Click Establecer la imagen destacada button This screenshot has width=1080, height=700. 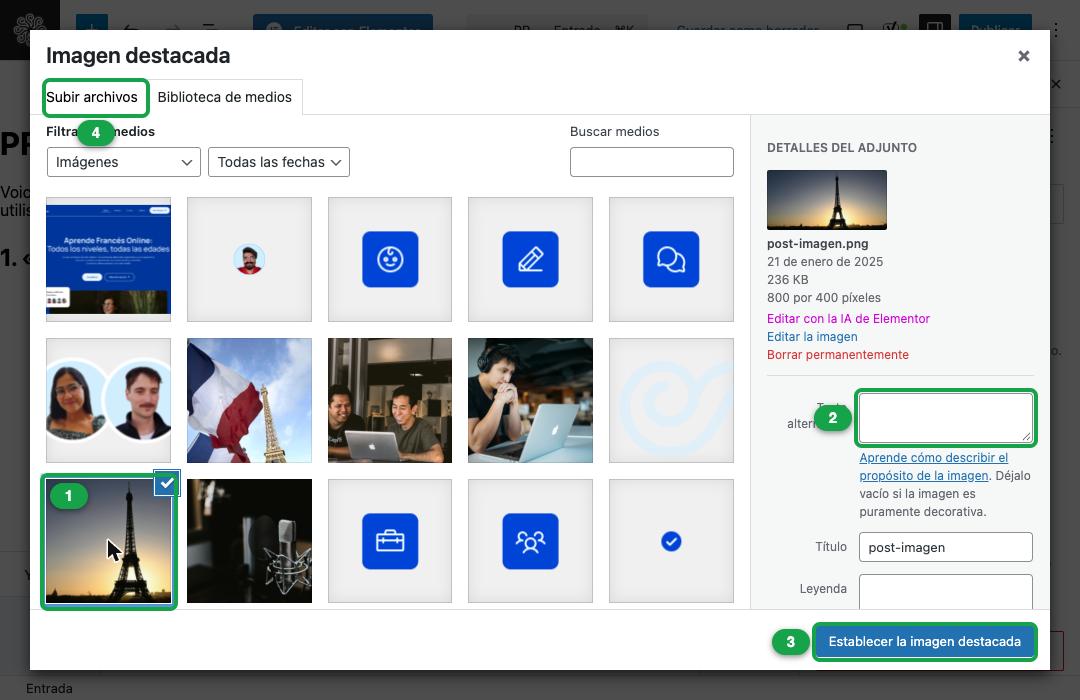pyautogui.click(x=924, y=641)
